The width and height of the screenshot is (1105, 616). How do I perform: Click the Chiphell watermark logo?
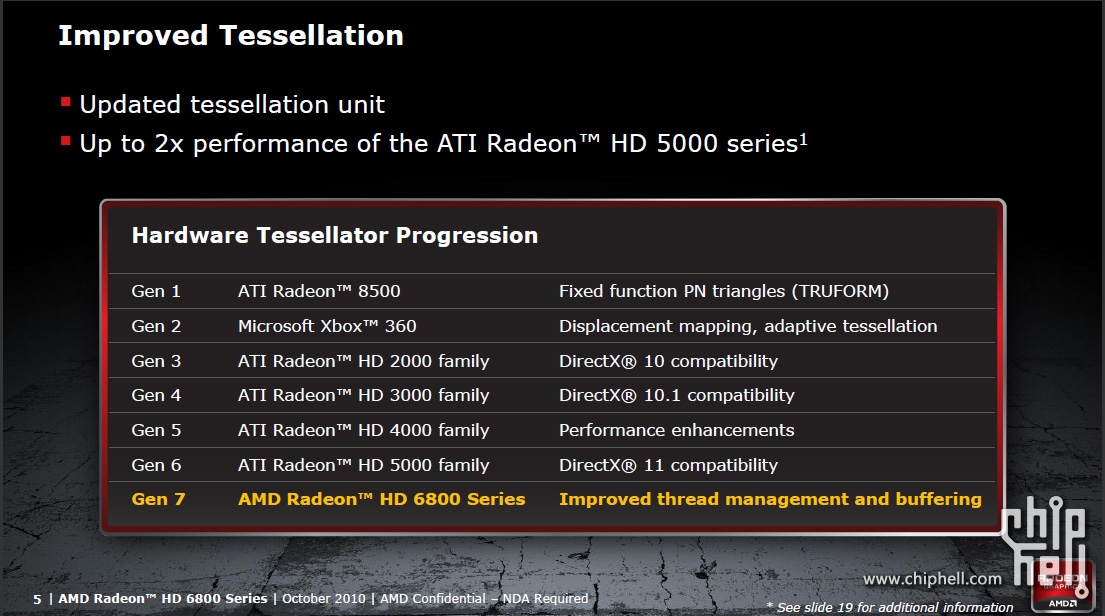1043,543
